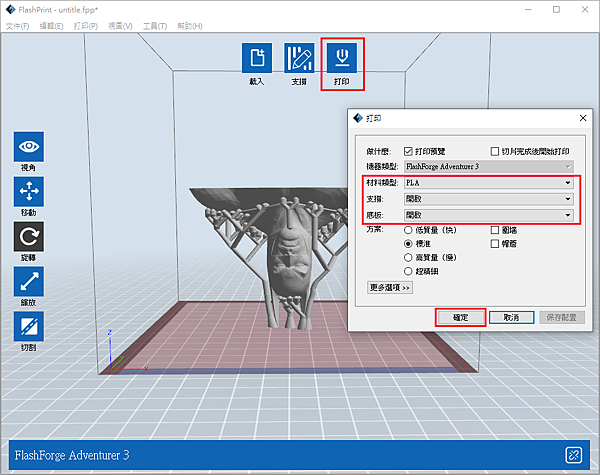600x475 pixels.
Task: Open the 支撐 dropdown in the print dialog
Action: pyautogui.click(x=489, y=199)
